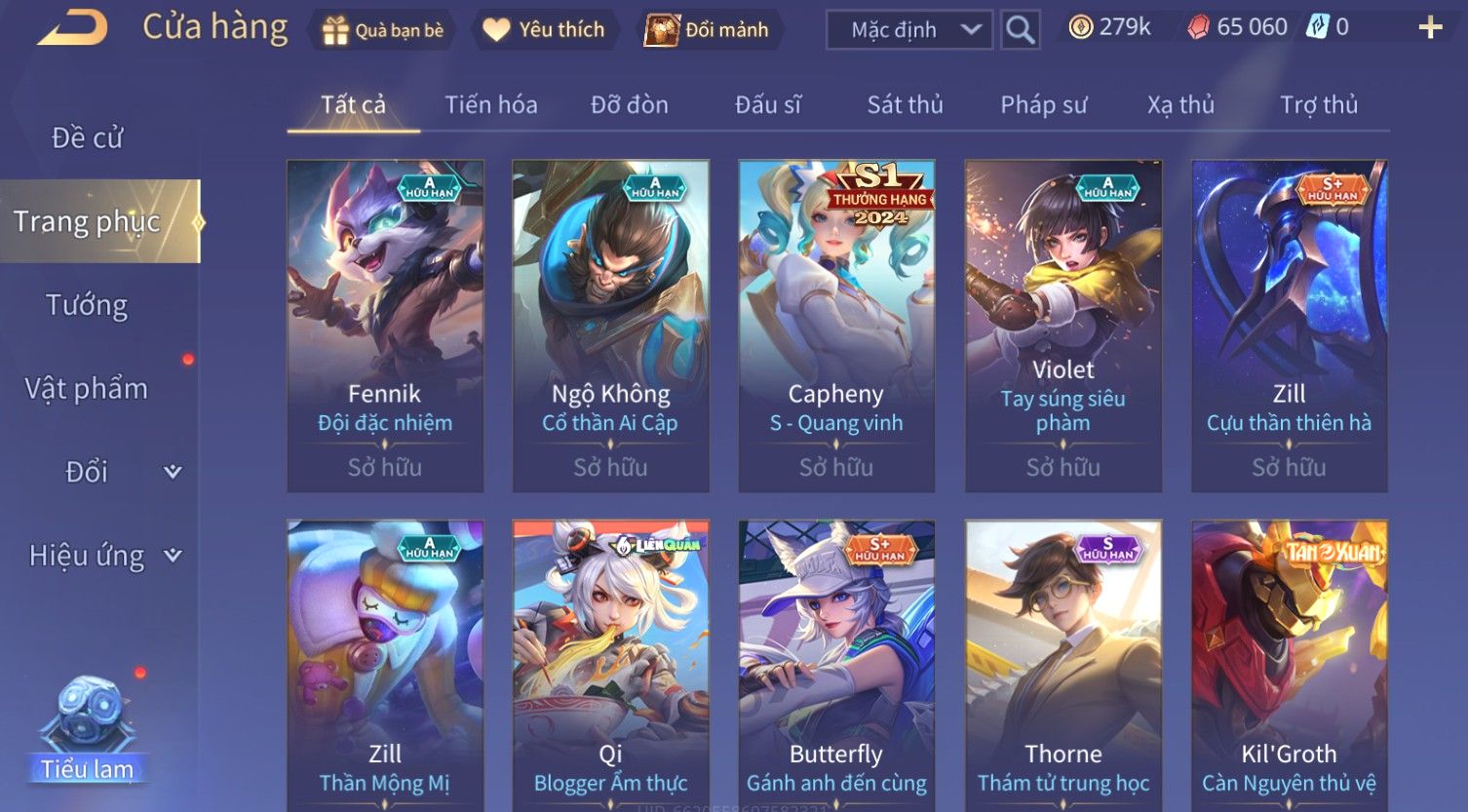Select the Sát thủ tab

(905, 104)
